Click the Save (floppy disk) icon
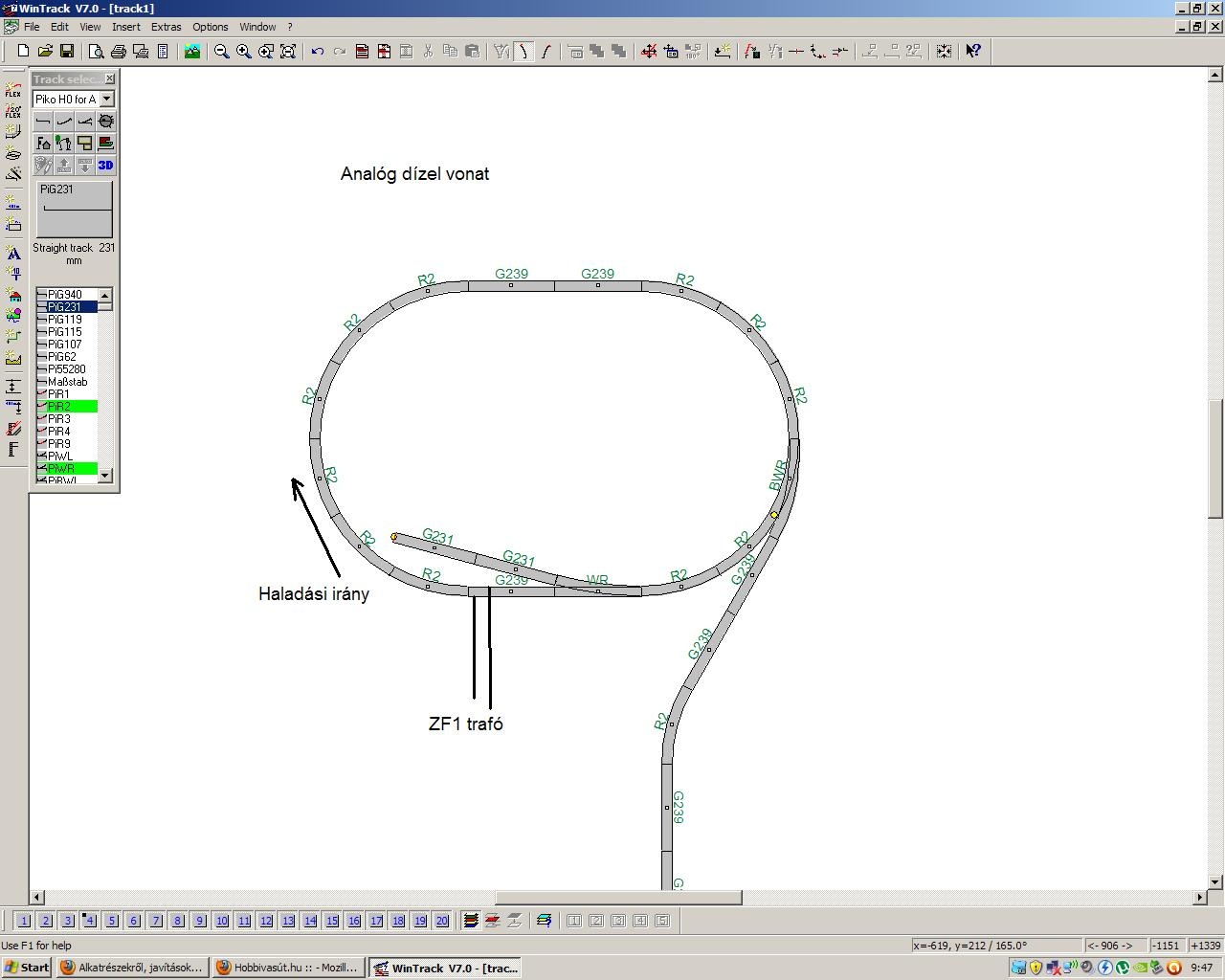Screen dimensions: 1225x980 click(67, 52)
